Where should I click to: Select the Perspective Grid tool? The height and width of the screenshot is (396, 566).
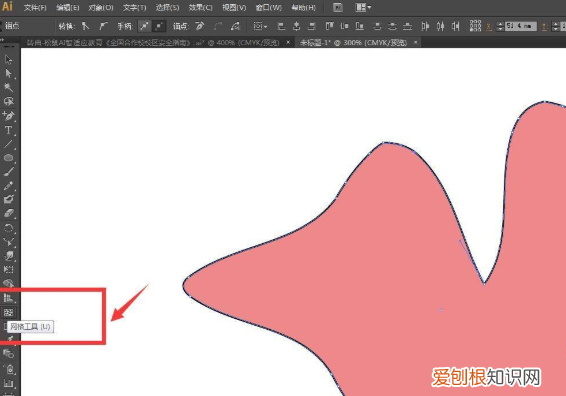click(8, 298)
